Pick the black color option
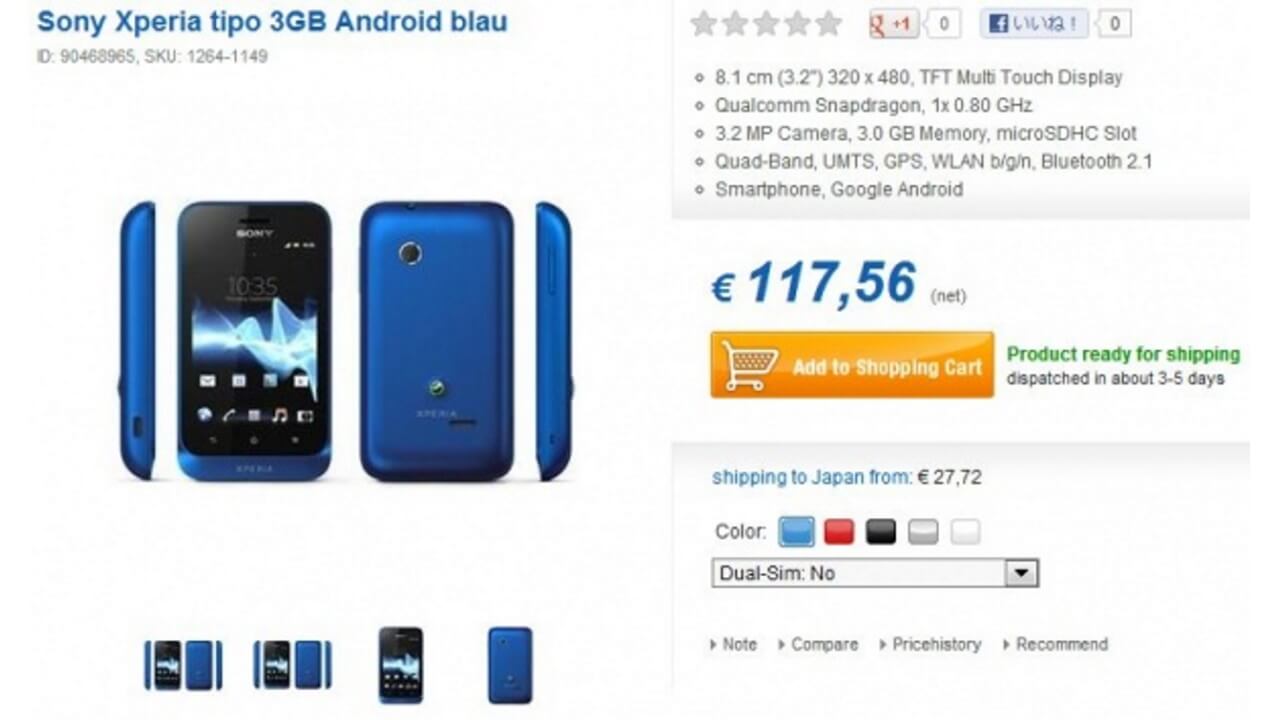Viewport: 1280px width, 720px height. tap(881, 532)
